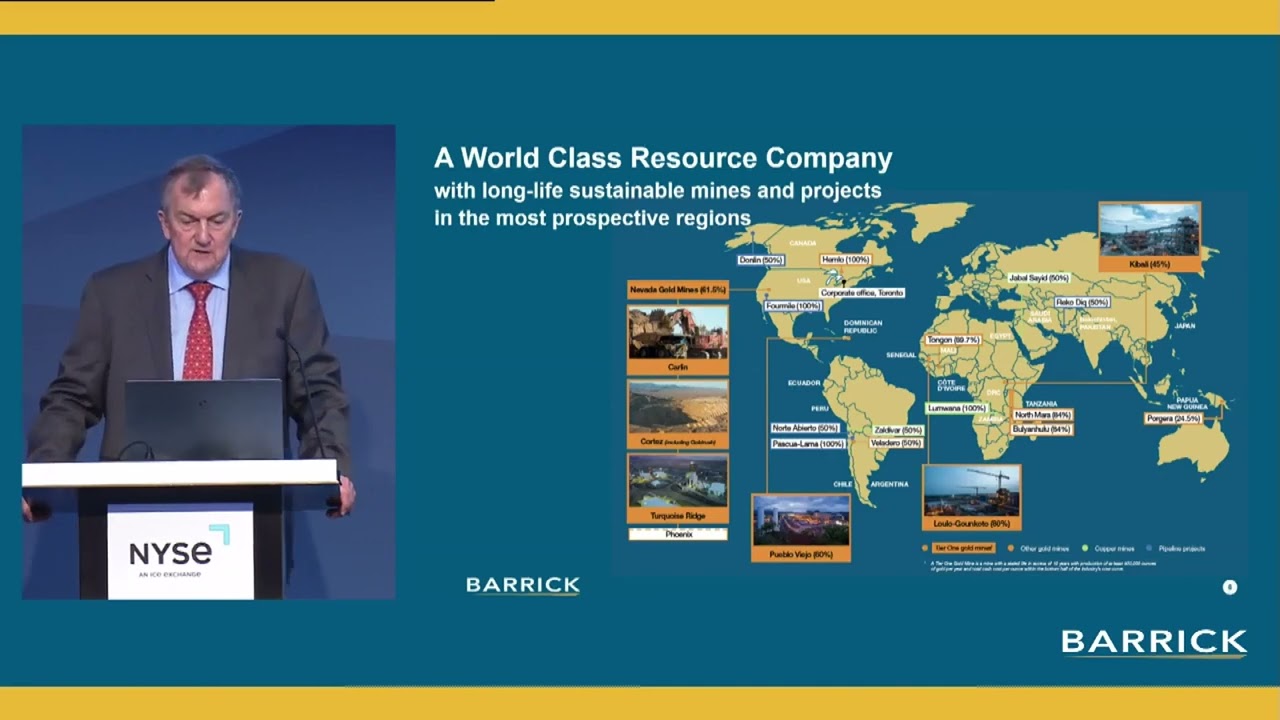This screenshot has width=1280, height=720.
Task: Click the "Carlin" caption
Action: 678,367
